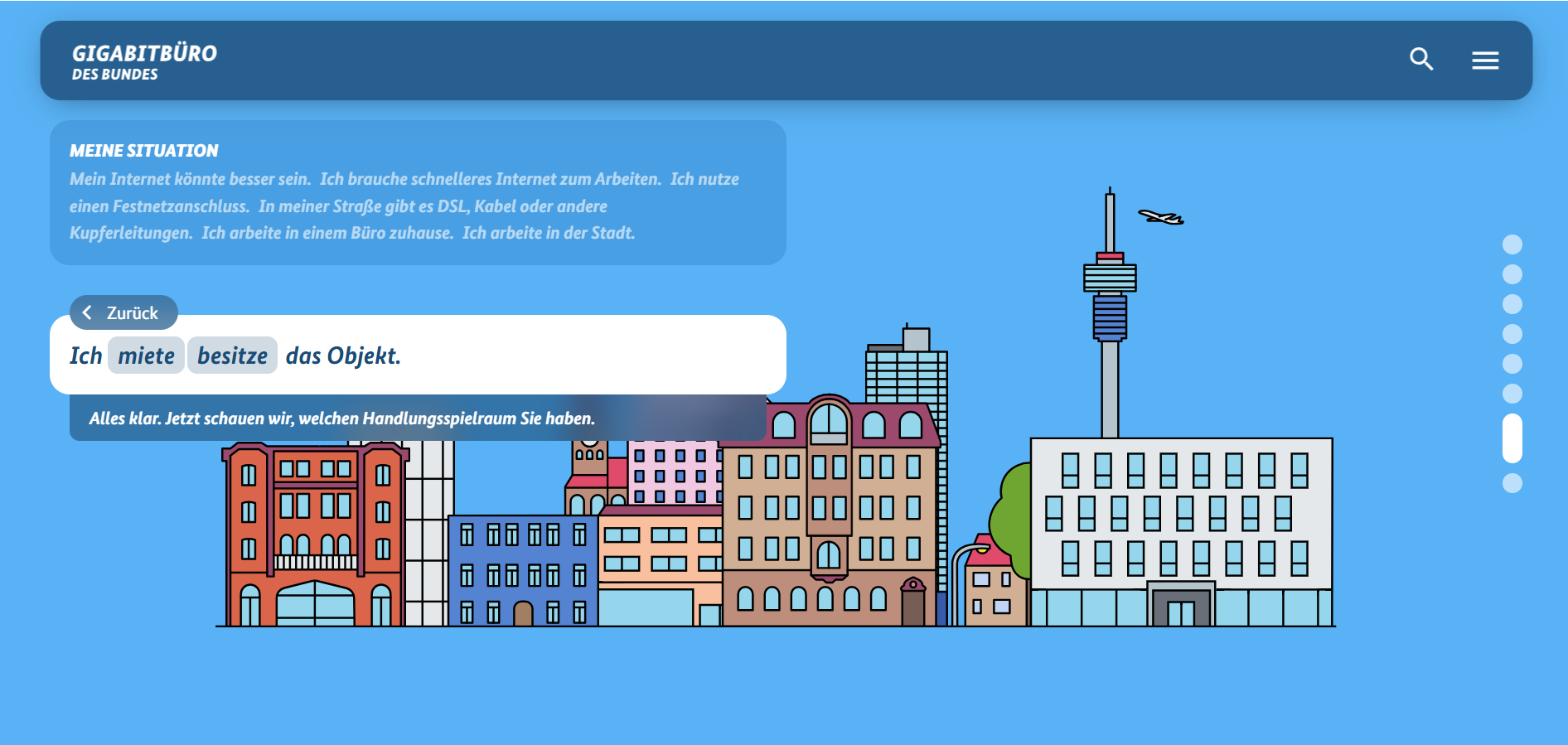Click "Mein Internet könnte besser sein." statement

pos(190,179)
